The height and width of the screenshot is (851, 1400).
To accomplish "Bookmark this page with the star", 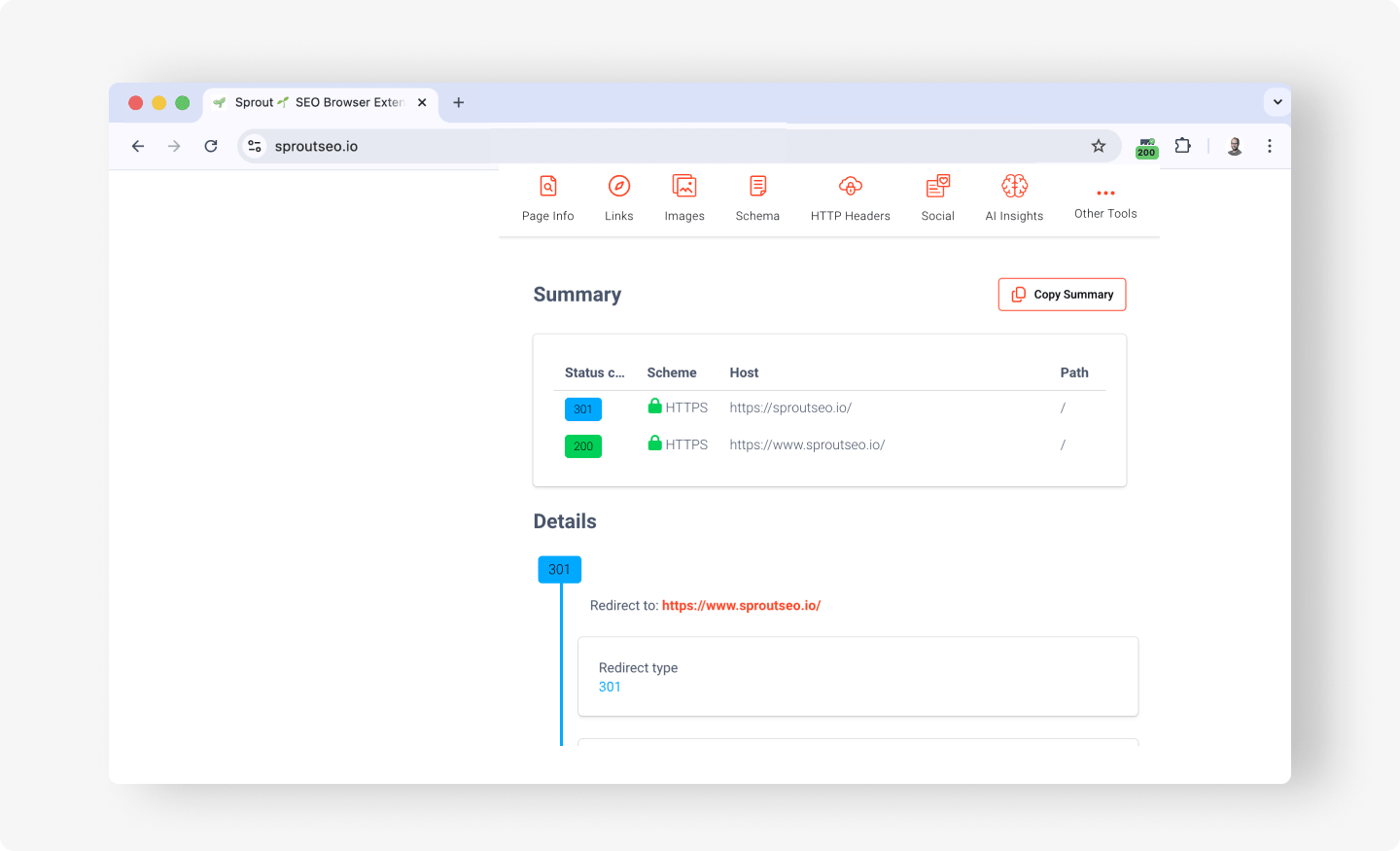I will [1099, 146].
